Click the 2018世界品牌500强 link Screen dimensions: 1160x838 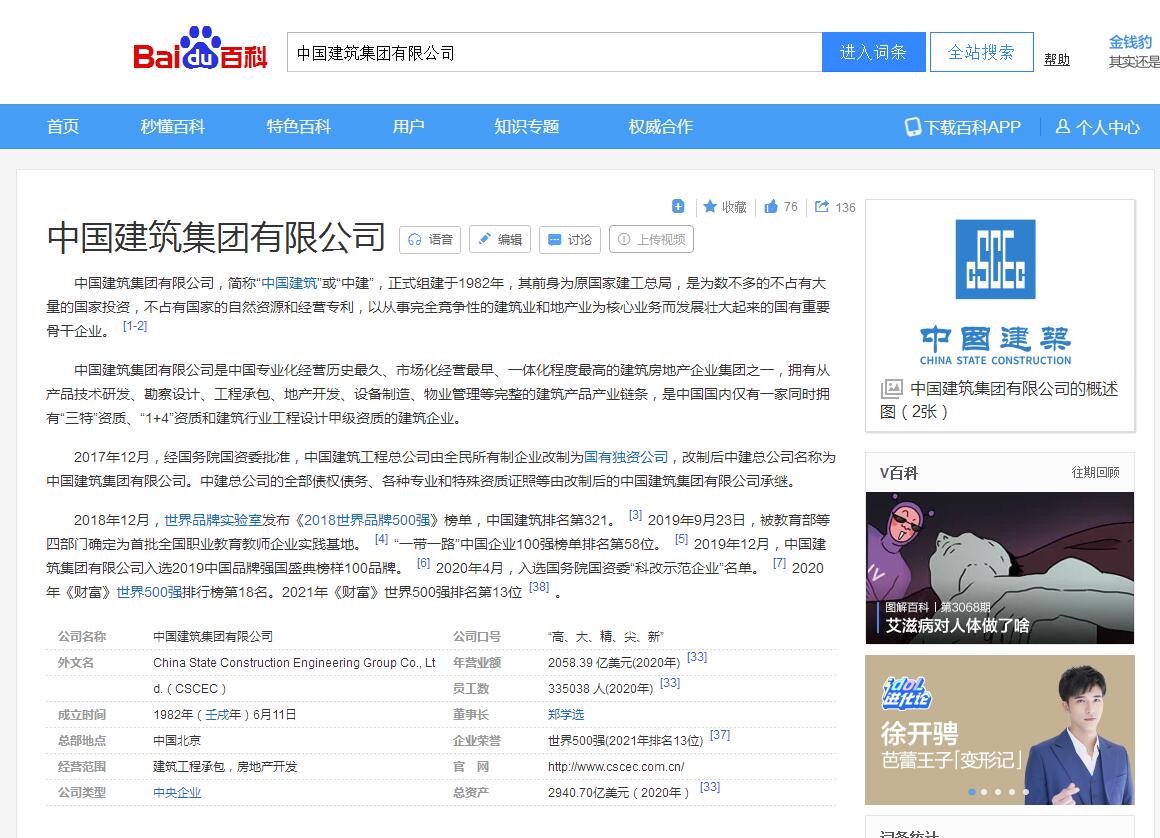coord(367,520)
